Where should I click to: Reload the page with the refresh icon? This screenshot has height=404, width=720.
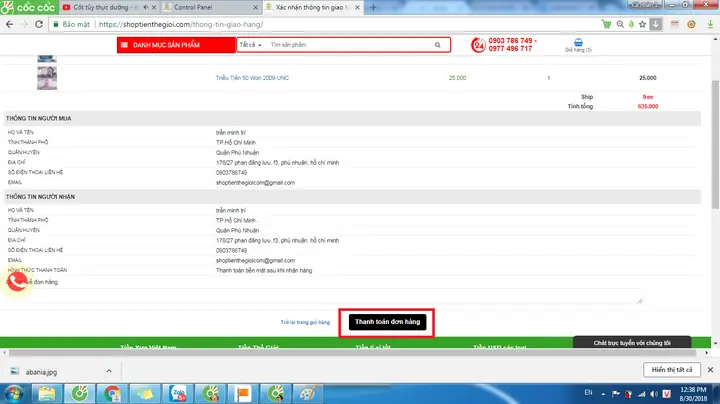(x=39, y=24)
